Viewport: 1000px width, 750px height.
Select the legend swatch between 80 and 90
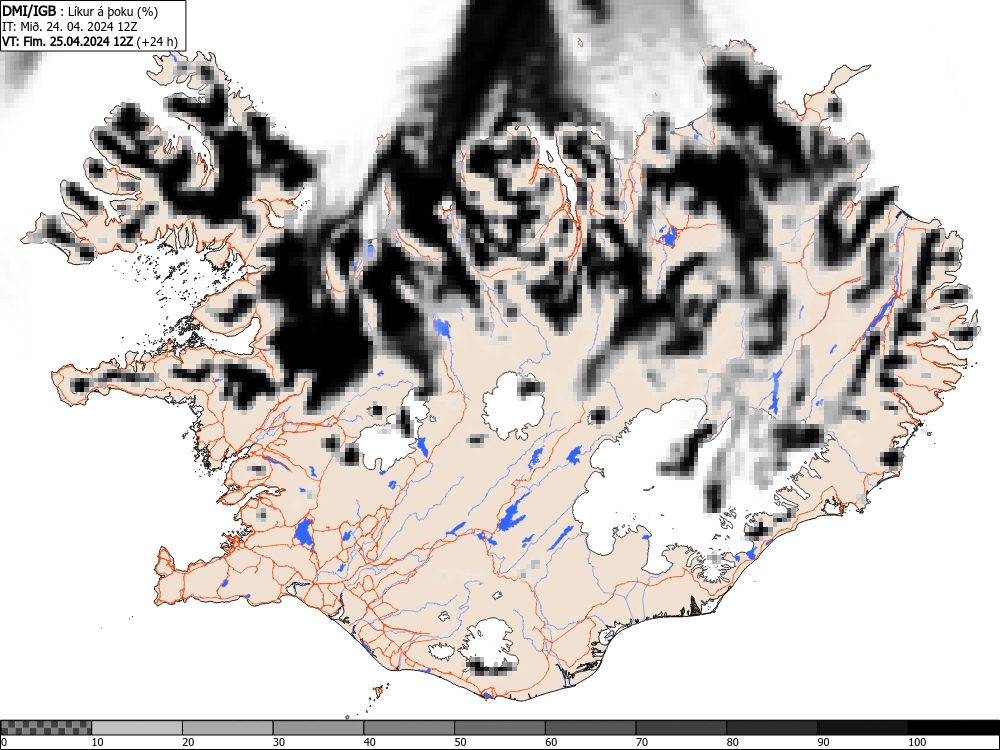pos(771,728)
